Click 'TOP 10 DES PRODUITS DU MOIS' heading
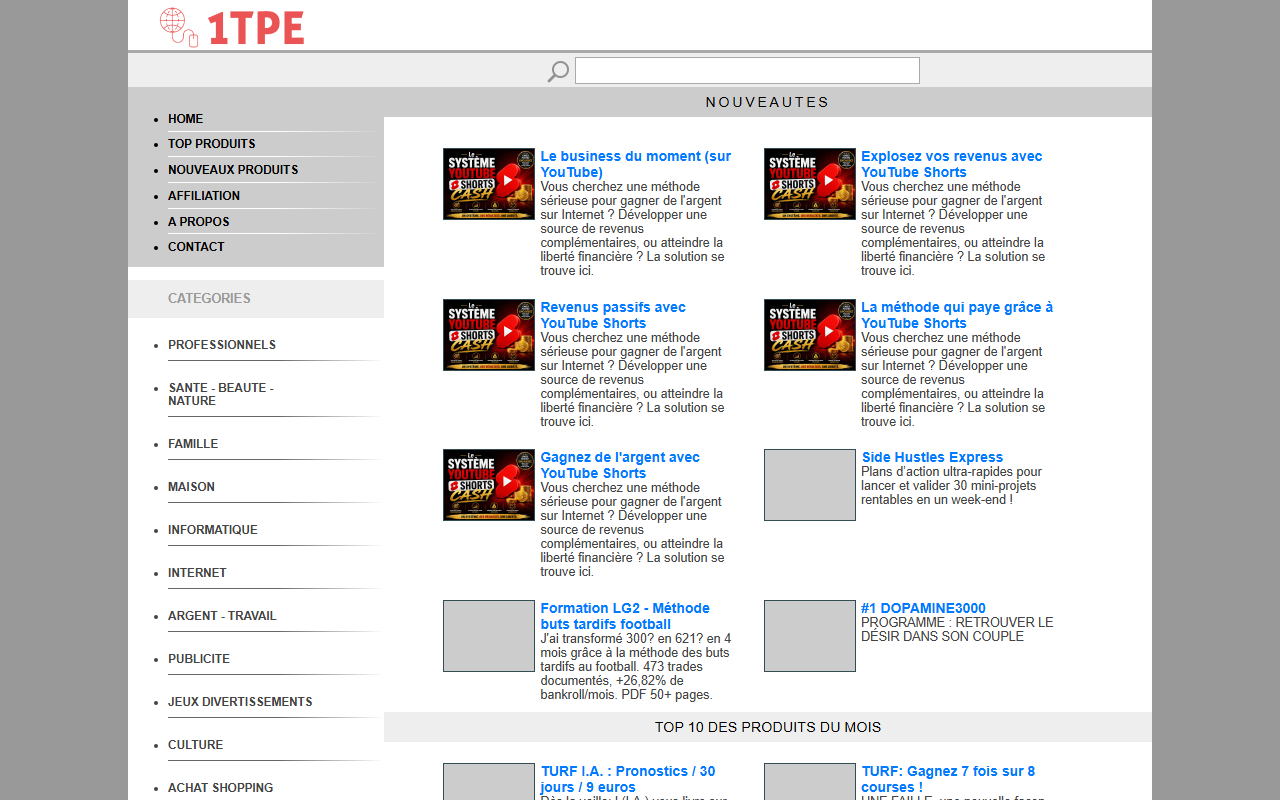1280x800 pixels. (768, 727)
